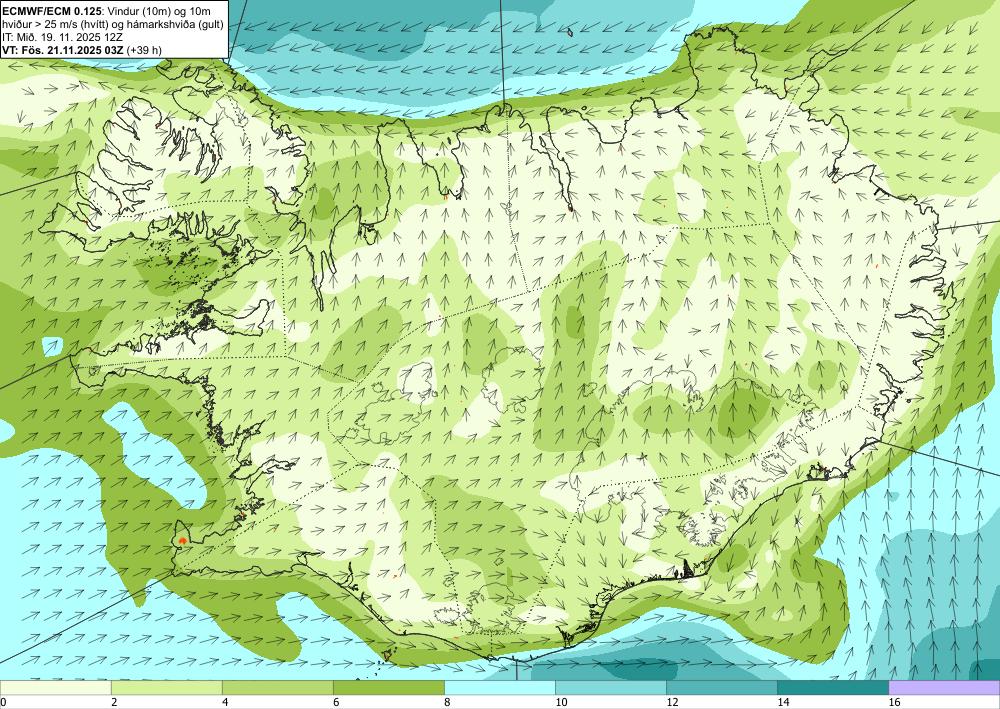1000x709 pixels.
Task: Click the pale cream 0–2 legend swatch
Action: pyautogui.click(x=55, y=687)
